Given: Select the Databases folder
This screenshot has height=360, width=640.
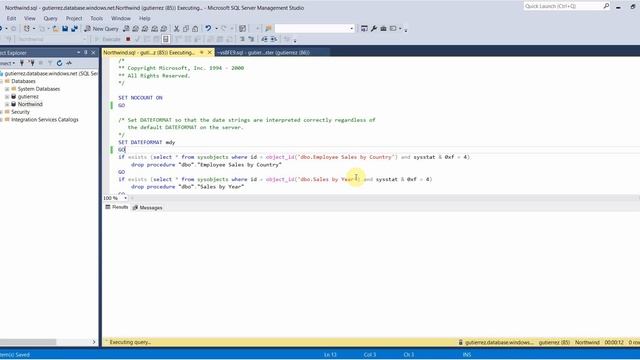Looking at the screenshot, I should tap(23, 81).
